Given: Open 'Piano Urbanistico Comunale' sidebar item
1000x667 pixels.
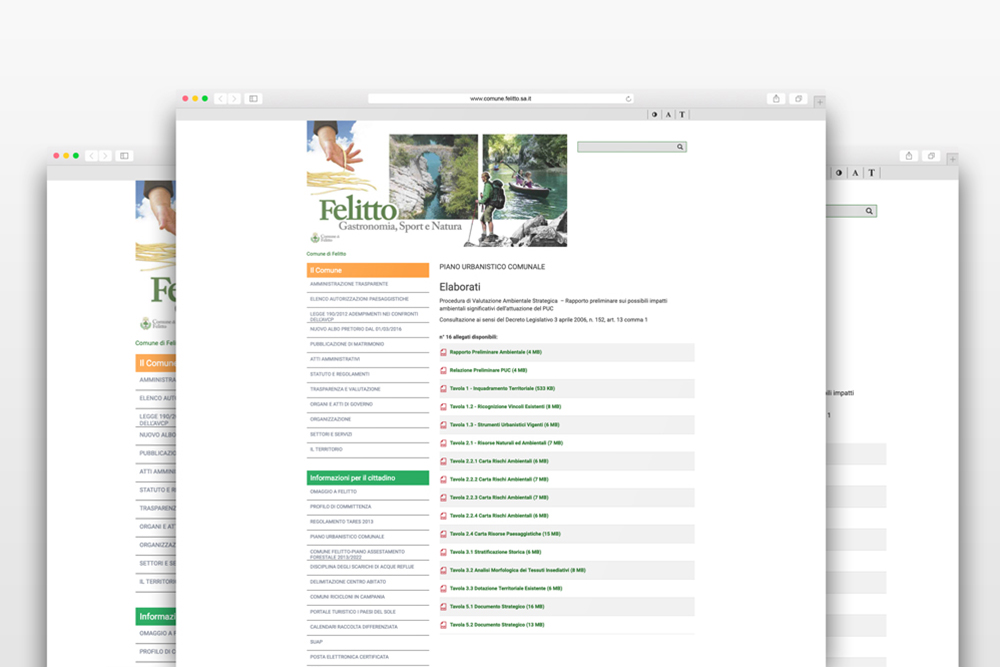Looking at the screenshot, I should (347, 537).
